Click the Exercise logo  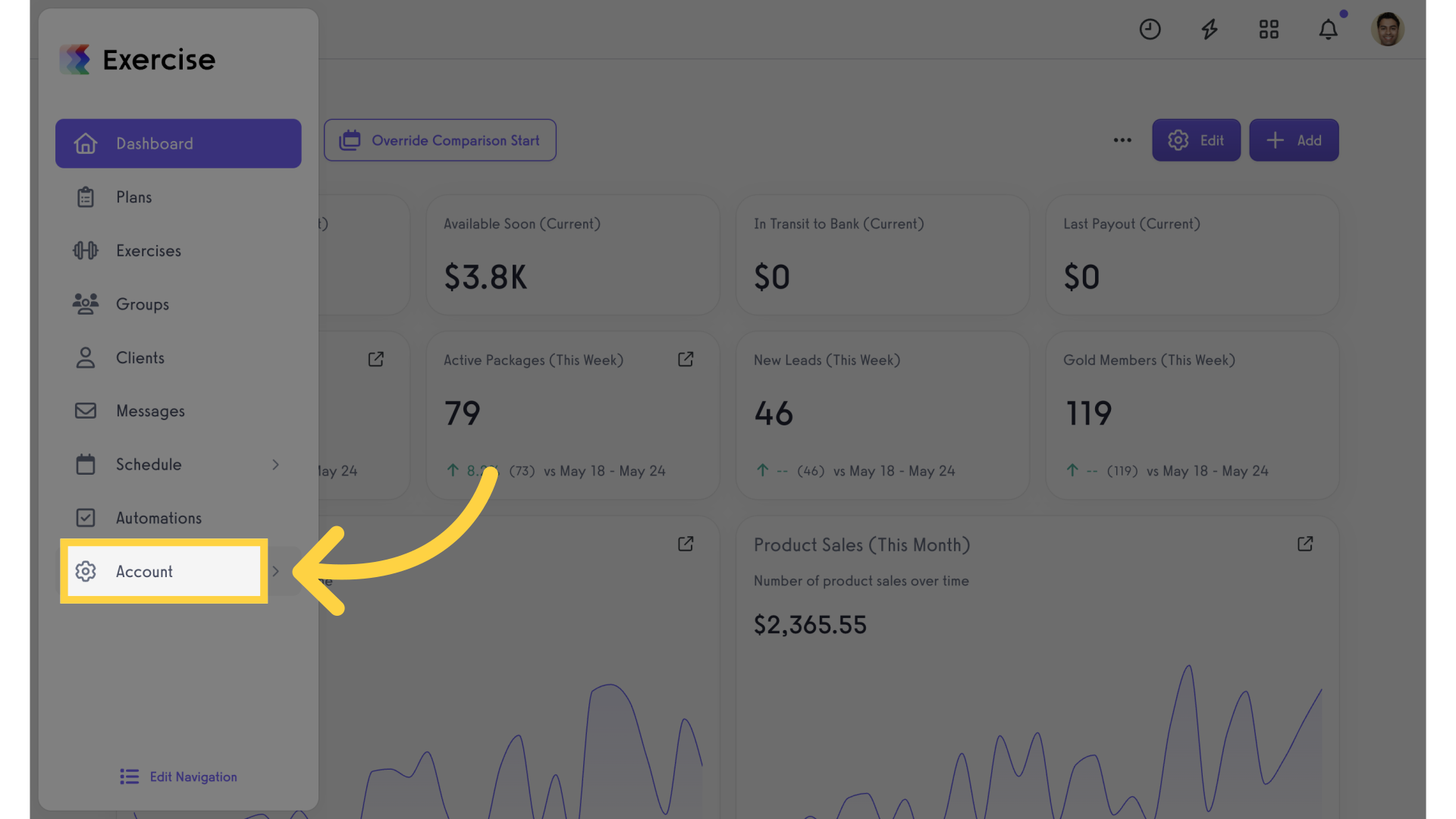click(137, 59)
